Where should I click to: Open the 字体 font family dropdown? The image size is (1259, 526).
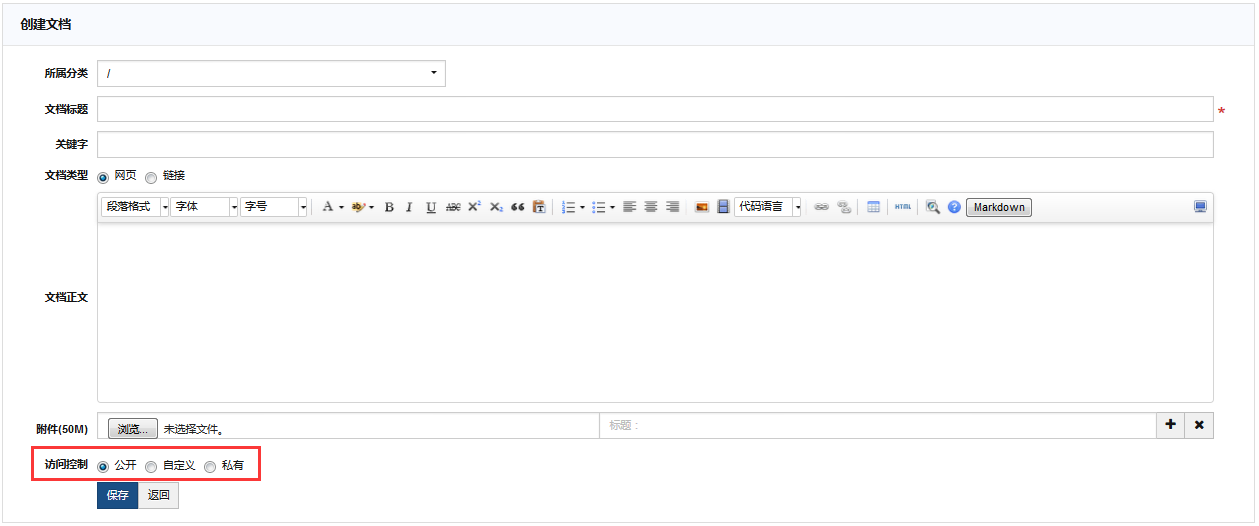[x=205, y=207]
